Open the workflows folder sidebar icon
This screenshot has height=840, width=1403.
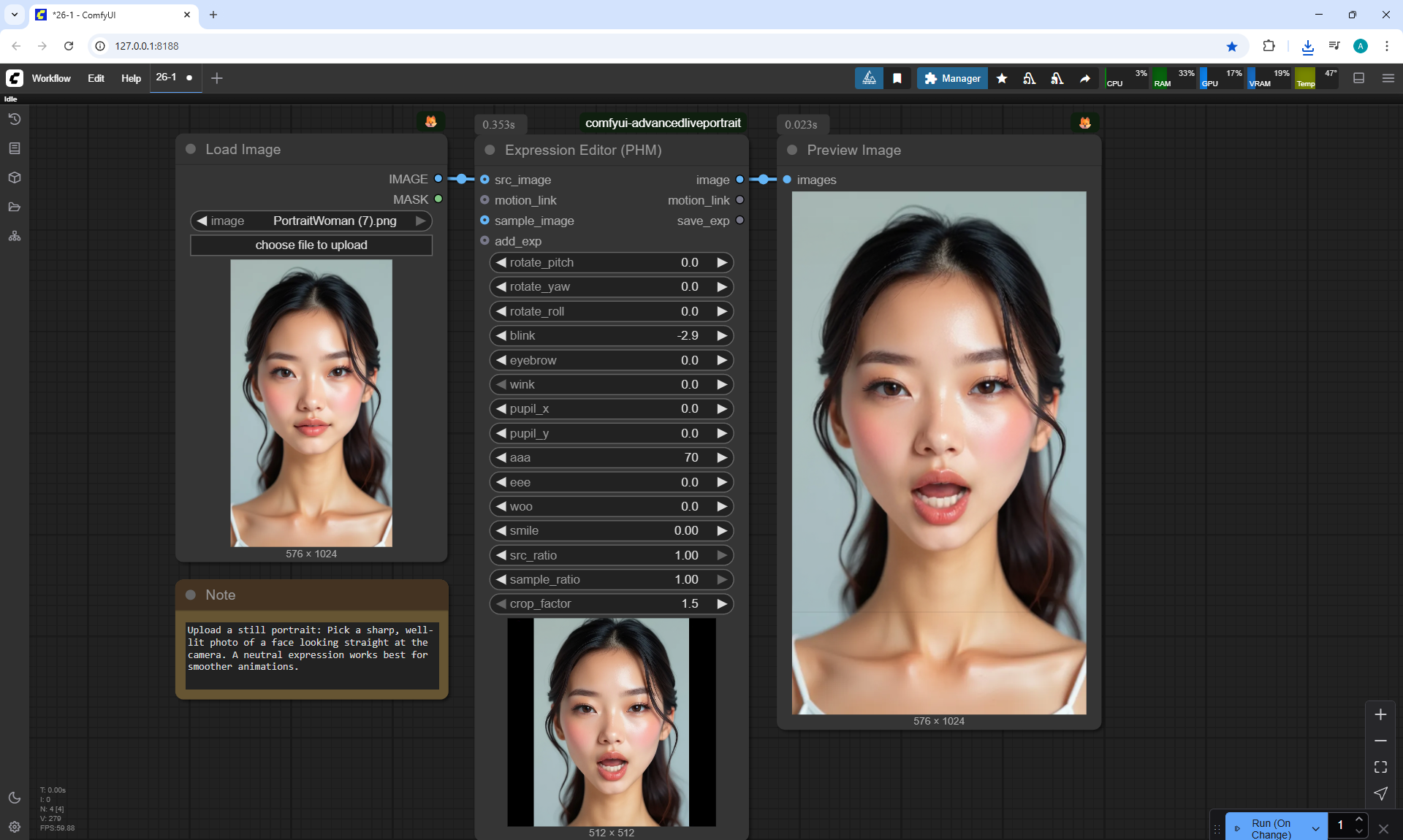pos(15,207)
